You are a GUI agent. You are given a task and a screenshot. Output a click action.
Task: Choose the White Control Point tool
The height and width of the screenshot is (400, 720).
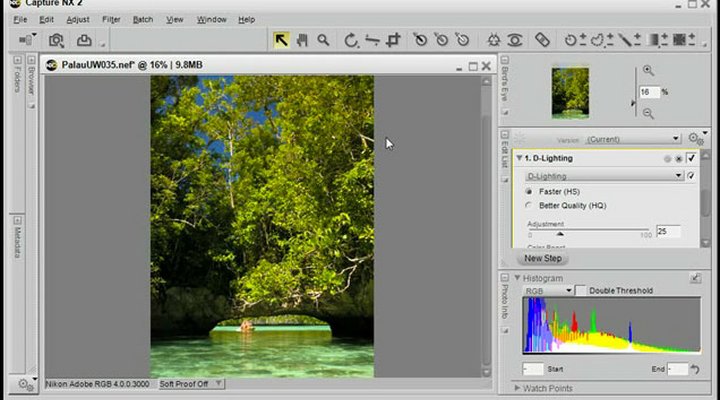point(462,40)
